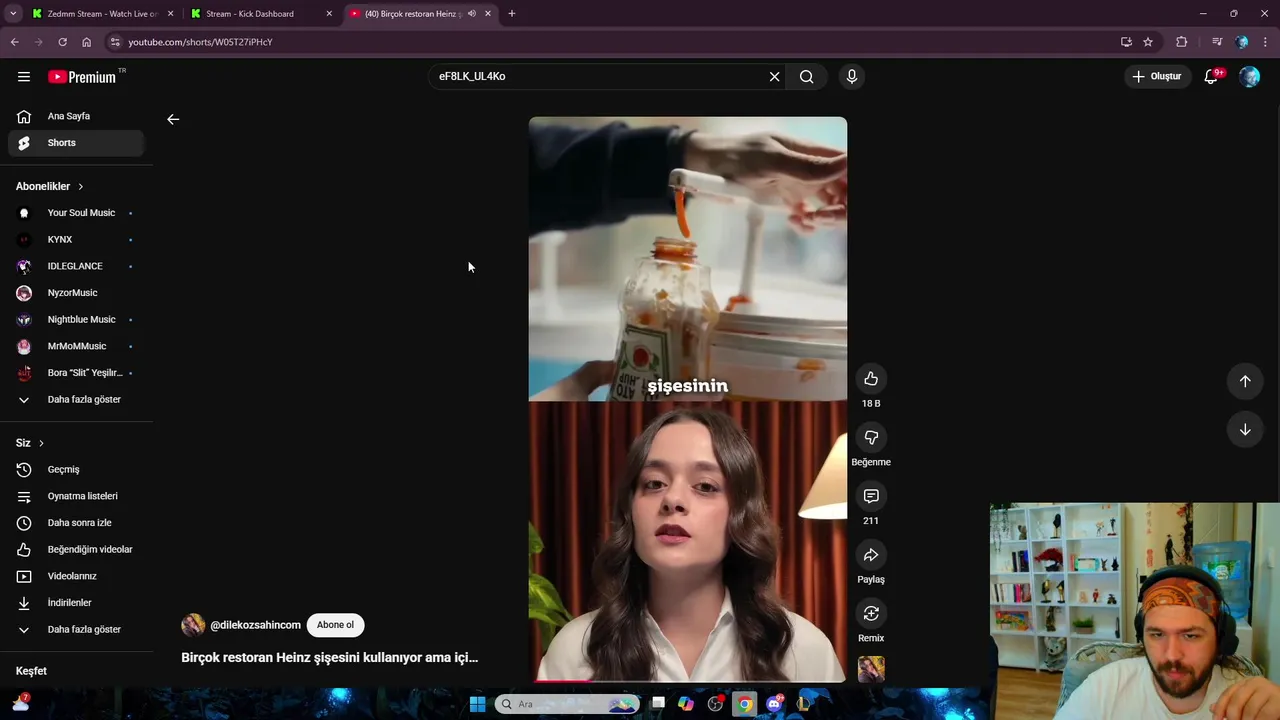The width and height of the screenshot is (1280, 720).
Task: Go to next Short with down arrow
Action: pos(1245,429)
